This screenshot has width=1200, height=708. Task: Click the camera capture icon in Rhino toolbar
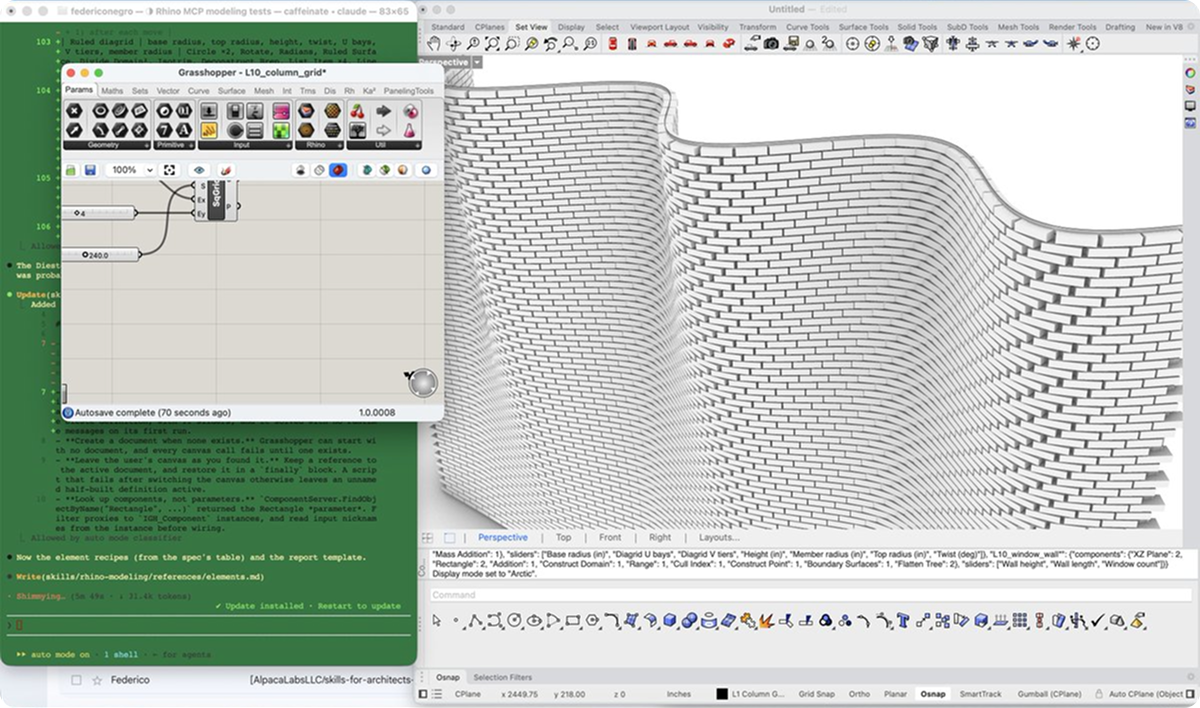[x=771, y=44]
